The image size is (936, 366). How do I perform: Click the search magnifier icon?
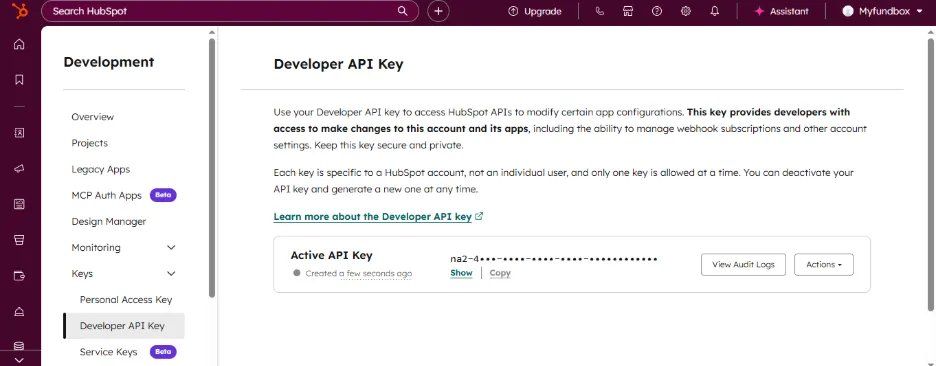point(402,11)
